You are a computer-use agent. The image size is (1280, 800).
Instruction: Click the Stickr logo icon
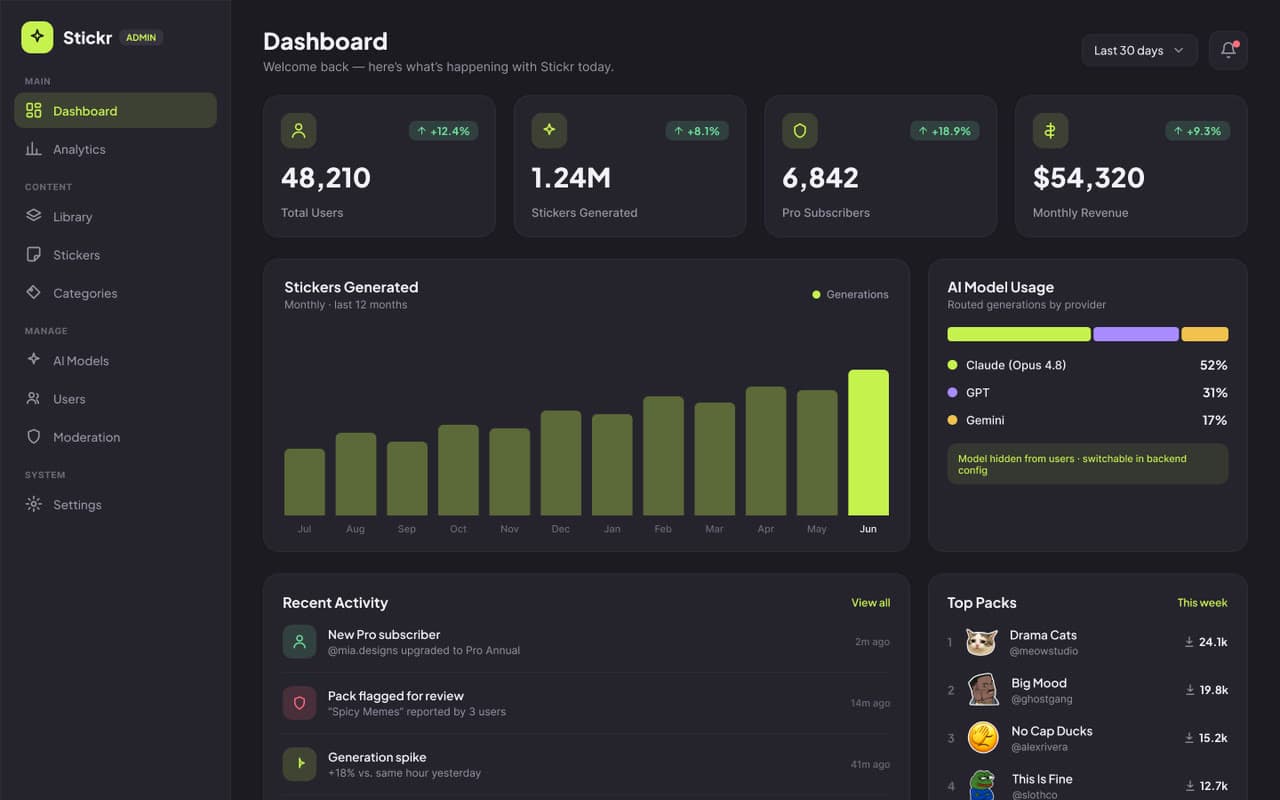click(37, 37)
